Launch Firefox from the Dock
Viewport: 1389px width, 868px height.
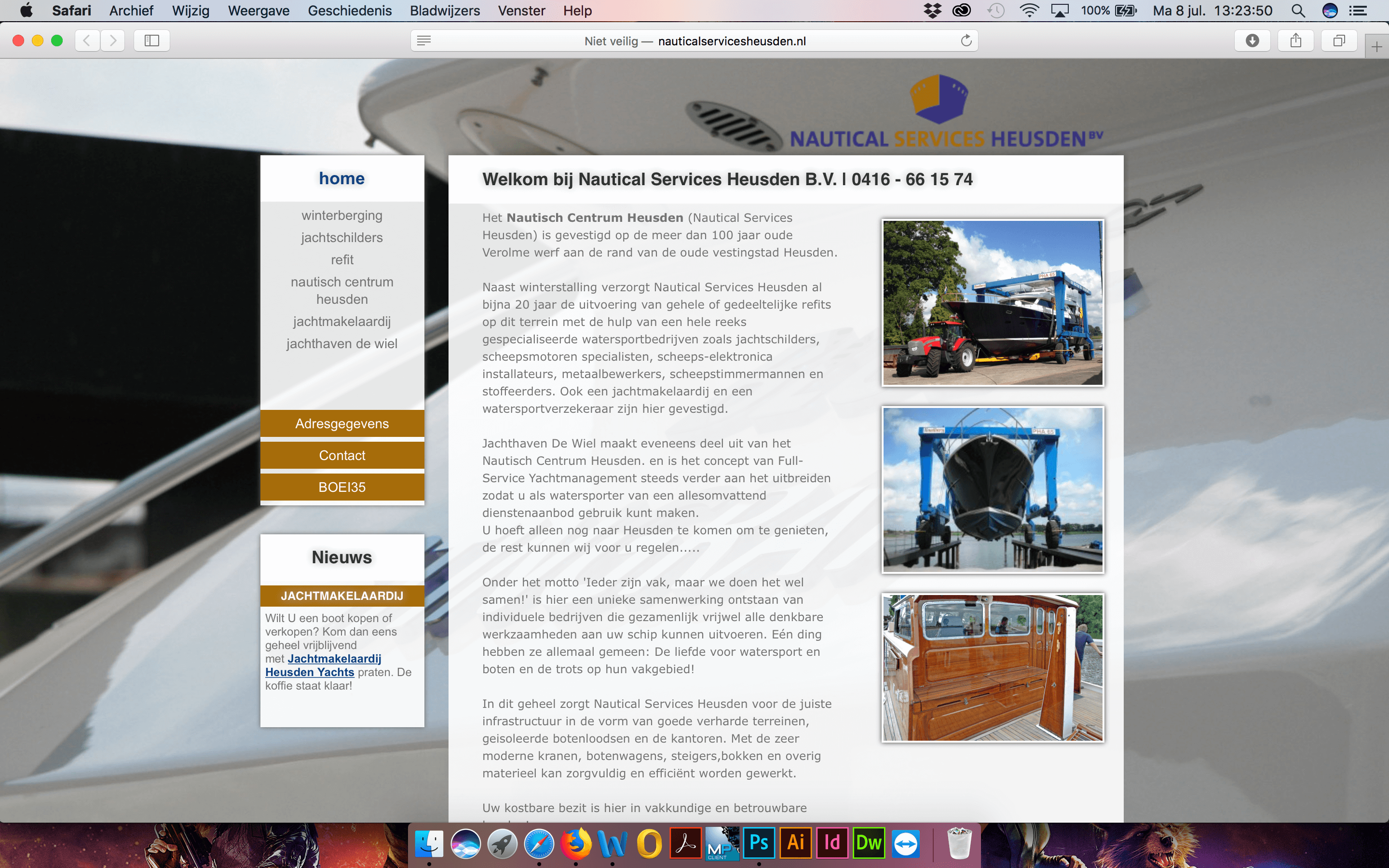coord(576,844)
